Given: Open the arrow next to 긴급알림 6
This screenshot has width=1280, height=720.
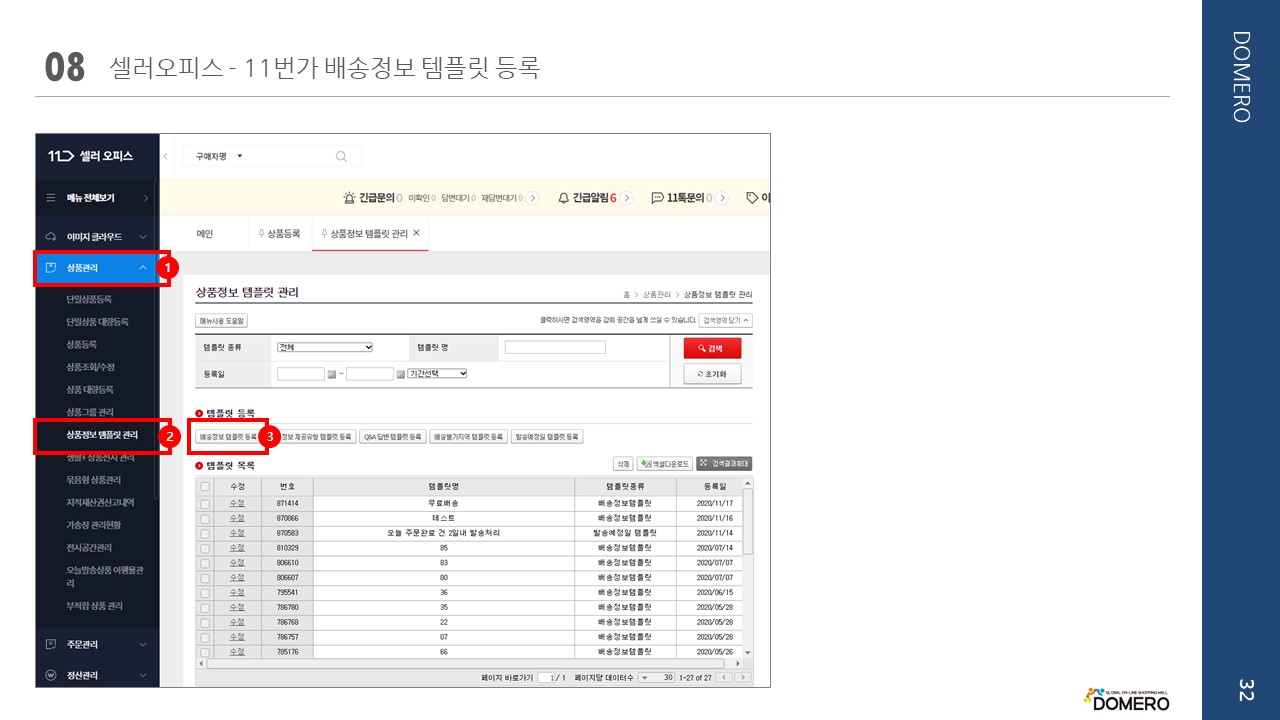Looking at the screenshot, I should (627, 198).
